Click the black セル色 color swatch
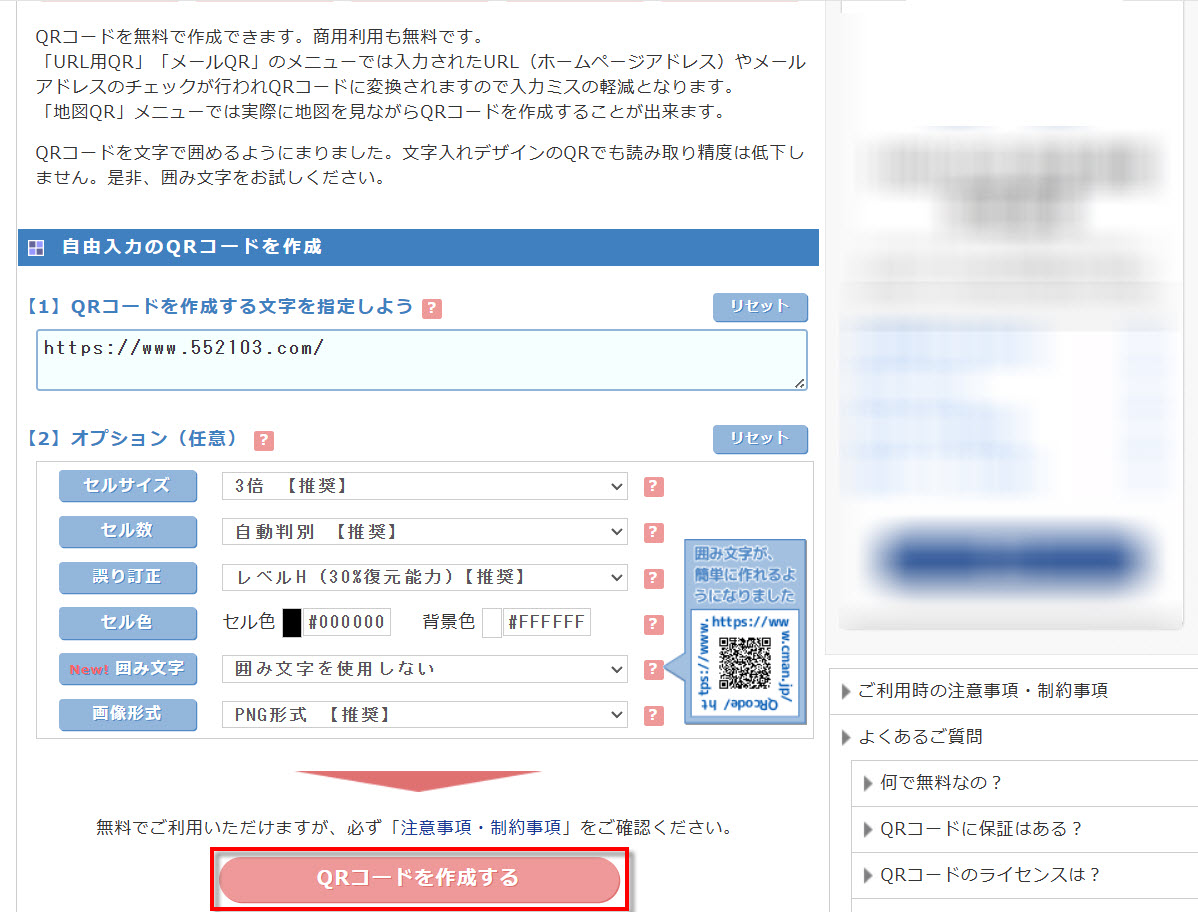This screenshot has height=912, width=1198. [290, 621]
